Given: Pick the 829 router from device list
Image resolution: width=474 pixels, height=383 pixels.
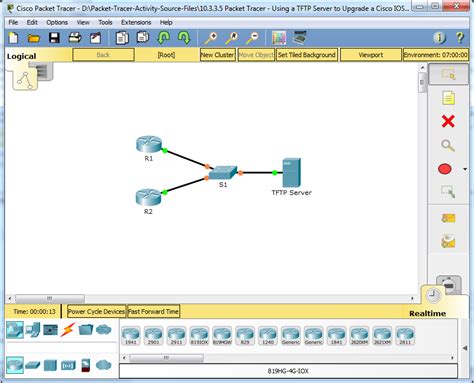Looking at the screenshot, I should (x=245, y=336).
